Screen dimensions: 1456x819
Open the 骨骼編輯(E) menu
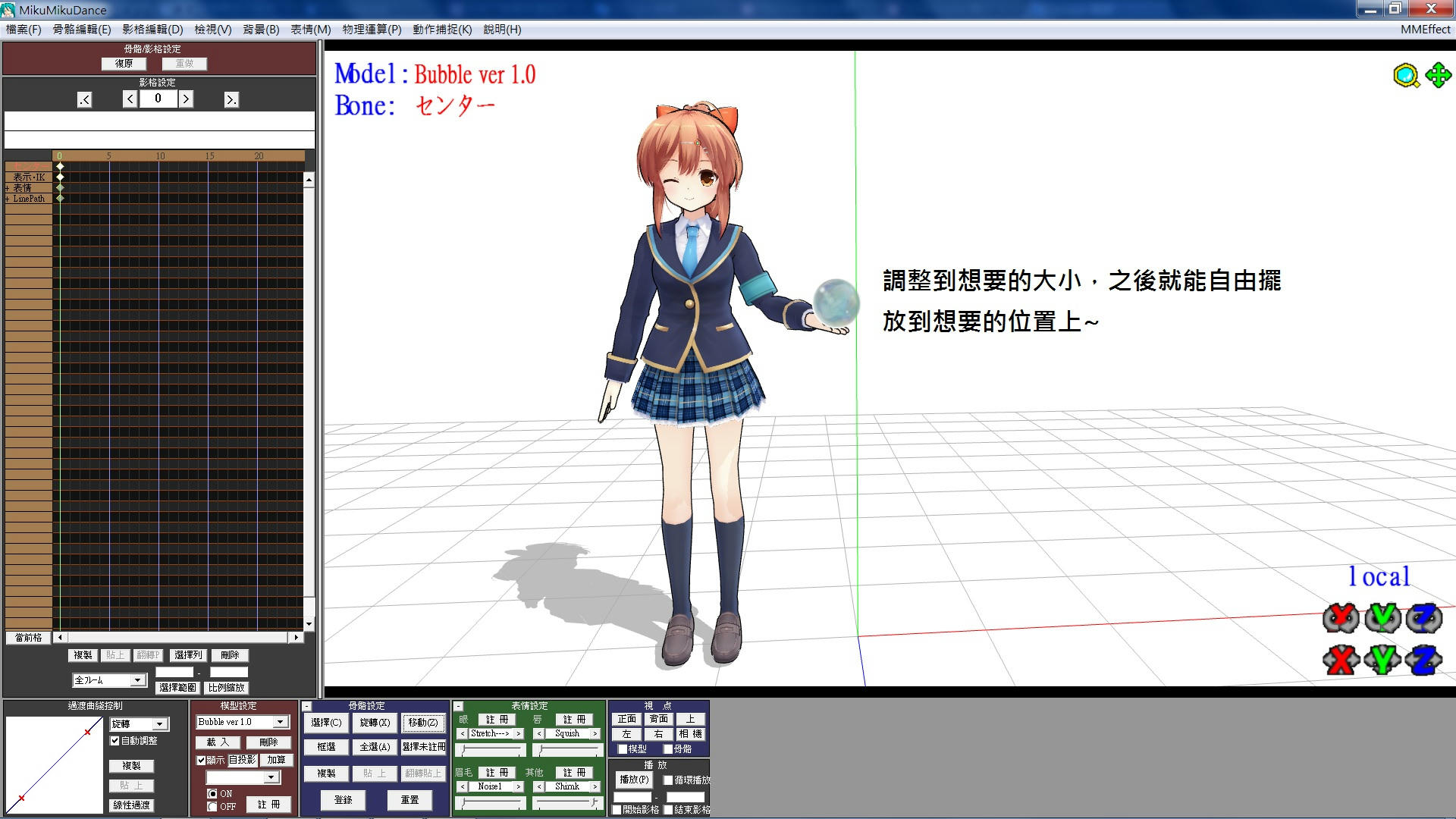82,30
